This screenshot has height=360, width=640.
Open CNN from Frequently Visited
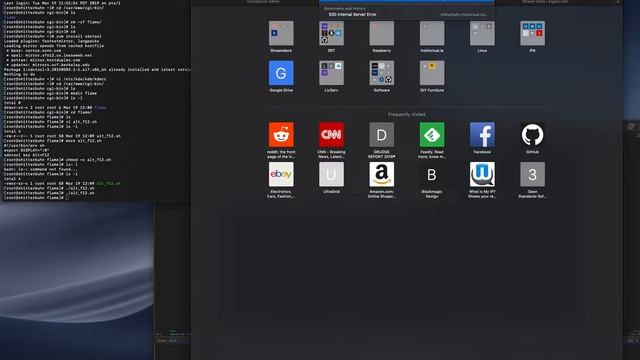(331, 134)
